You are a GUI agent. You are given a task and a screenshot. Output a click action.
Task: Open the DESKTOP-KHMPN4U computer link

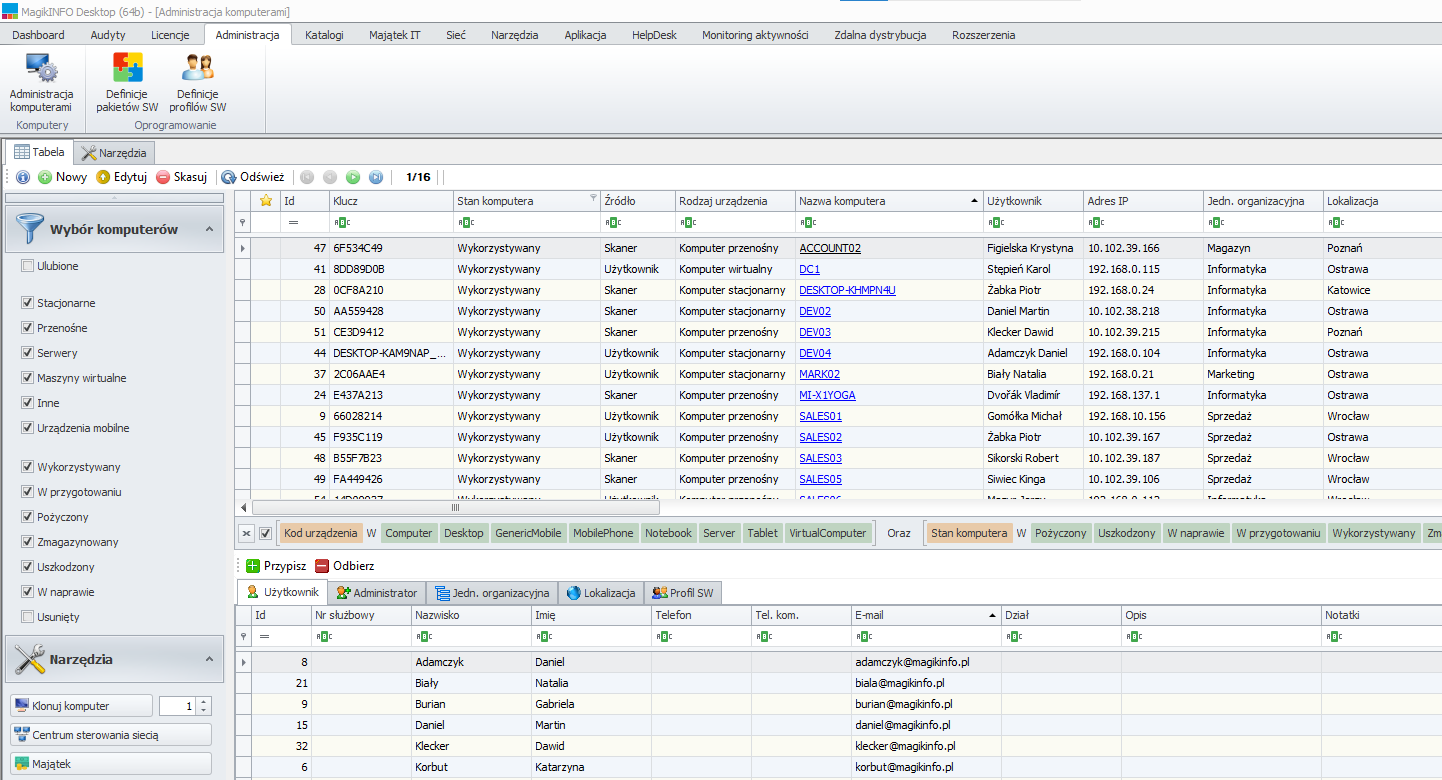(x=847, y=290)
